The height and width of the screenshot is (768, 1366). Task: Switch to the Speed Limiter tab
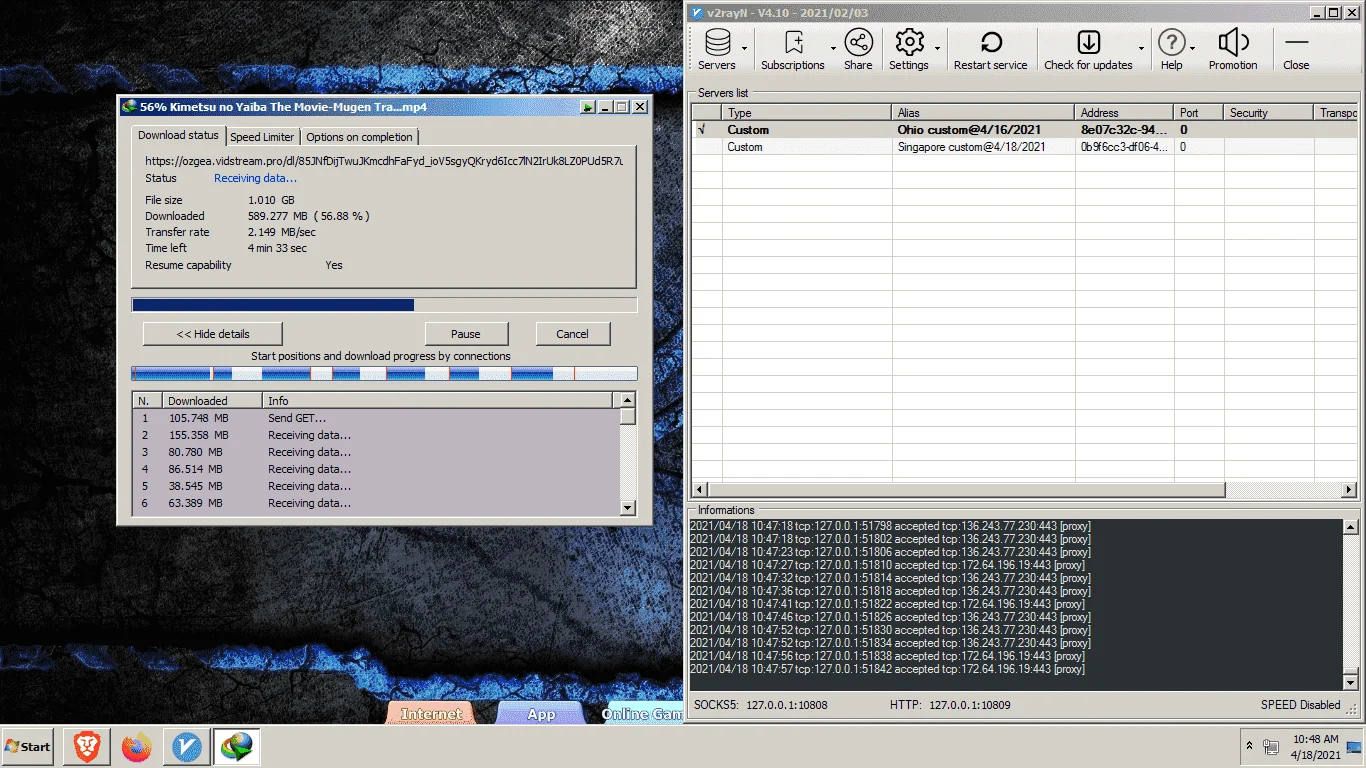point(262,137)
